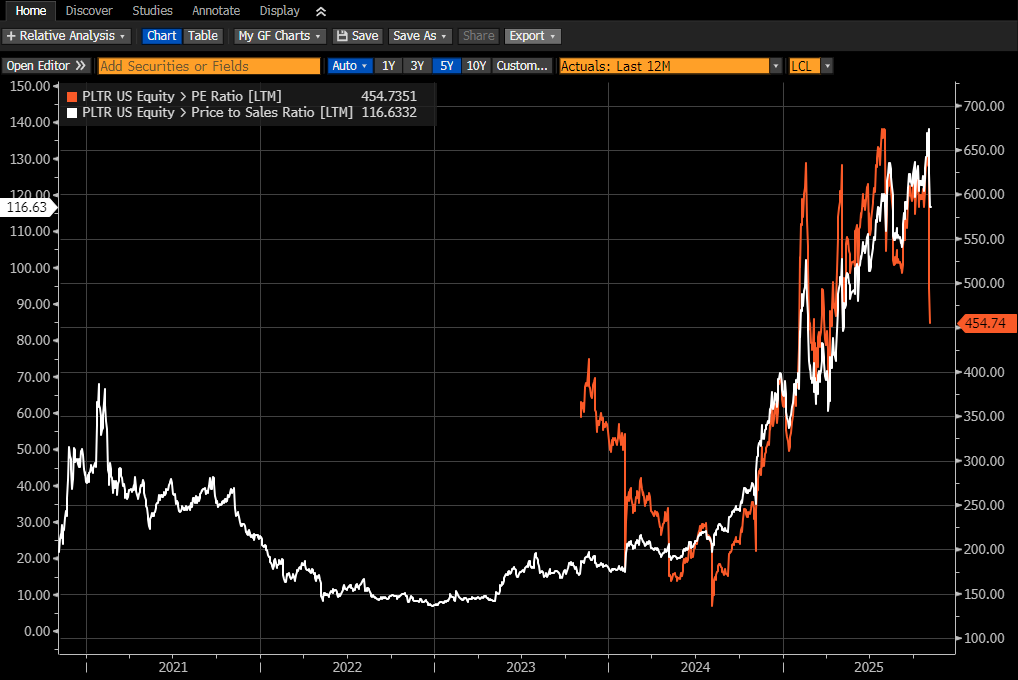The height and width of the screenshot is (680, 1018).
Task: Select the Chart view toggle
Action: (x=161, y=36)
